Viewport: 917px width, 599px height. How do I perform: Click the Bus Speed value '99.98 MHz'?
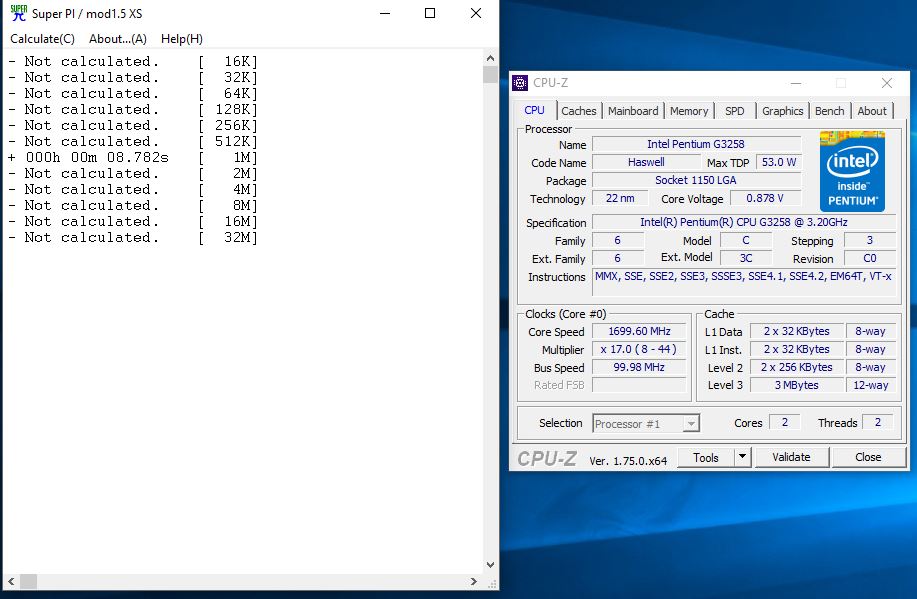(639, 367)
